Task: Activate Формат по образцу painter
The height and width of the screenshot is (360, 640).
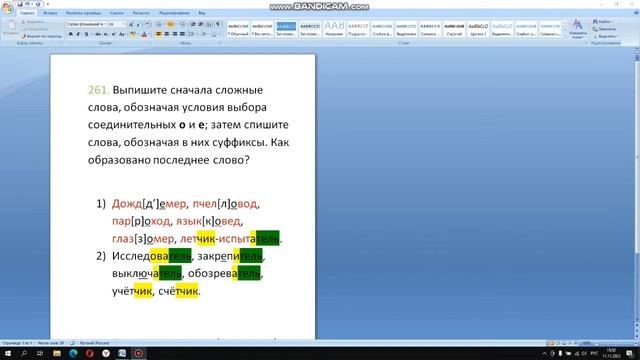Action: [x=42, y=36]
